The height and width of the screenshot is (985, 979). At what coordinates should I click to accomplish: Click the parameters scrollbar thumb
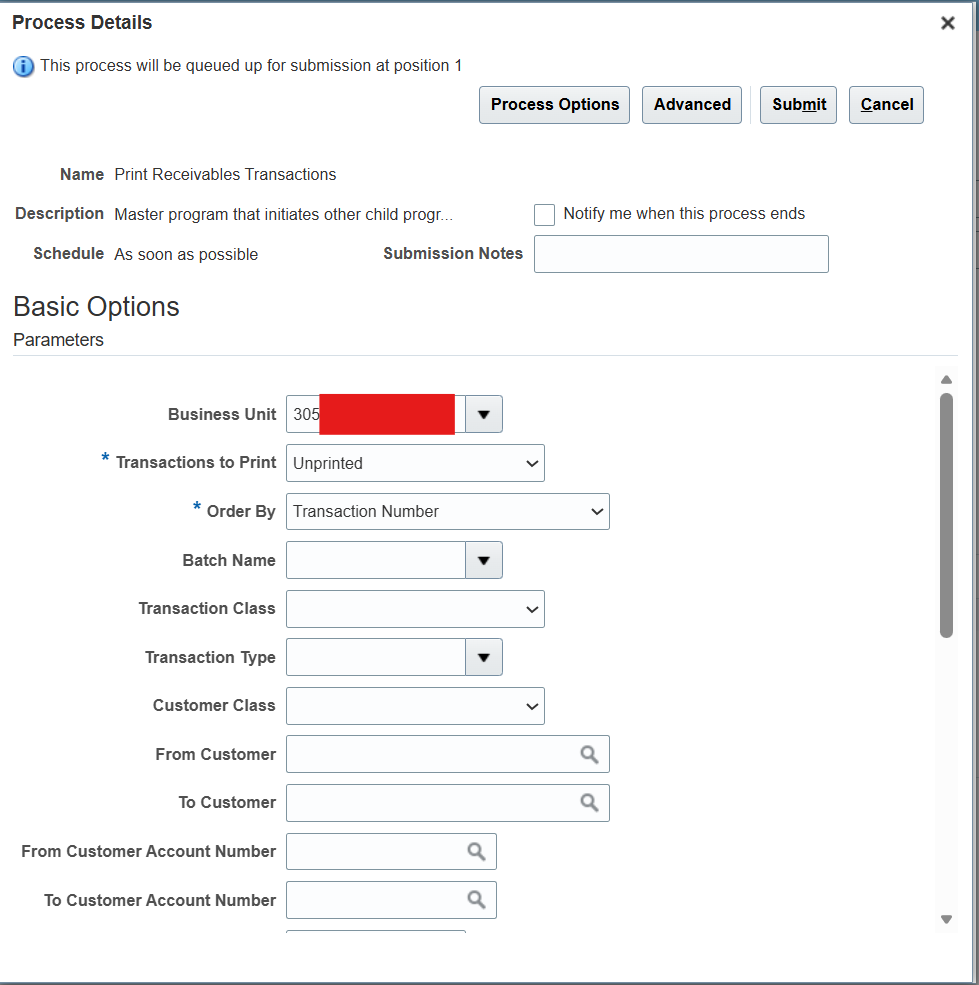[946, 515]
